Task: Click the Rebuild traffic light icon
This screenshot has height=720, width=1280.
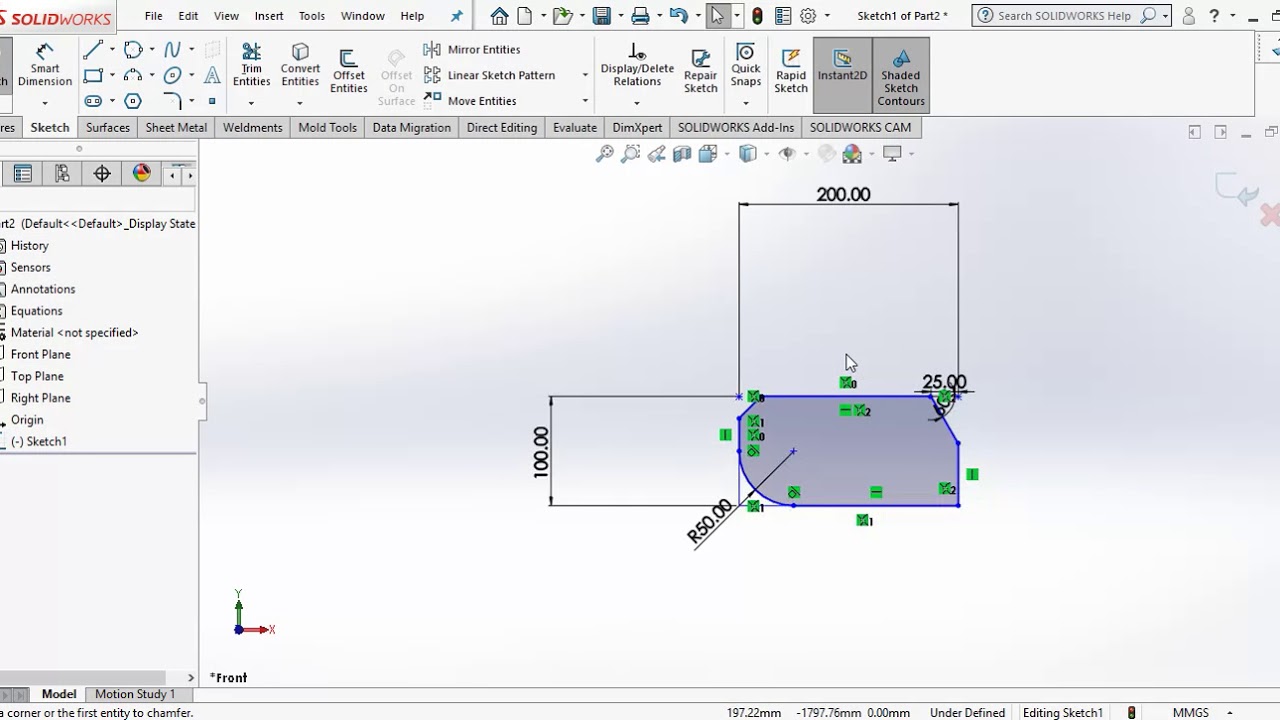Action: click(758, 15)
